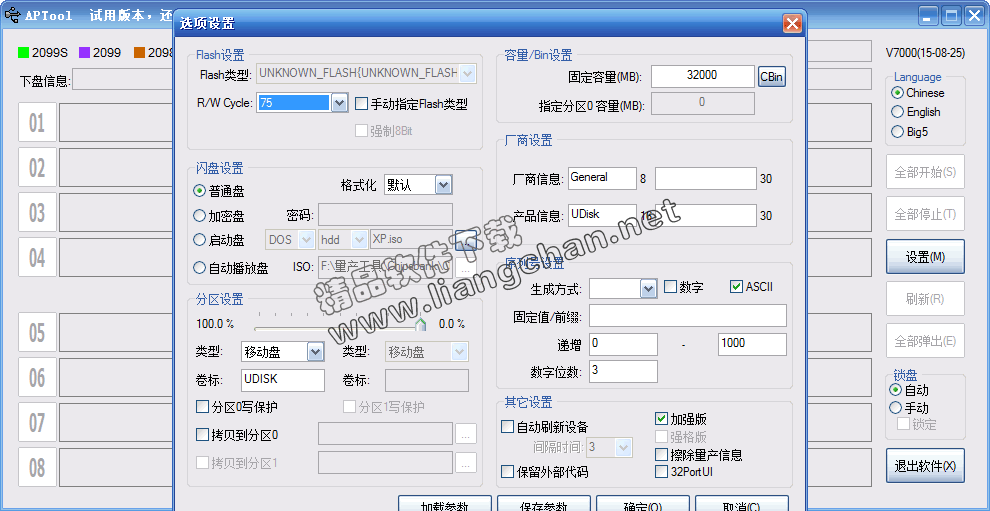Viewport: 990px width, 511px height.
Task: Click the 取消(C) button
Action: (x=742, y=503)
